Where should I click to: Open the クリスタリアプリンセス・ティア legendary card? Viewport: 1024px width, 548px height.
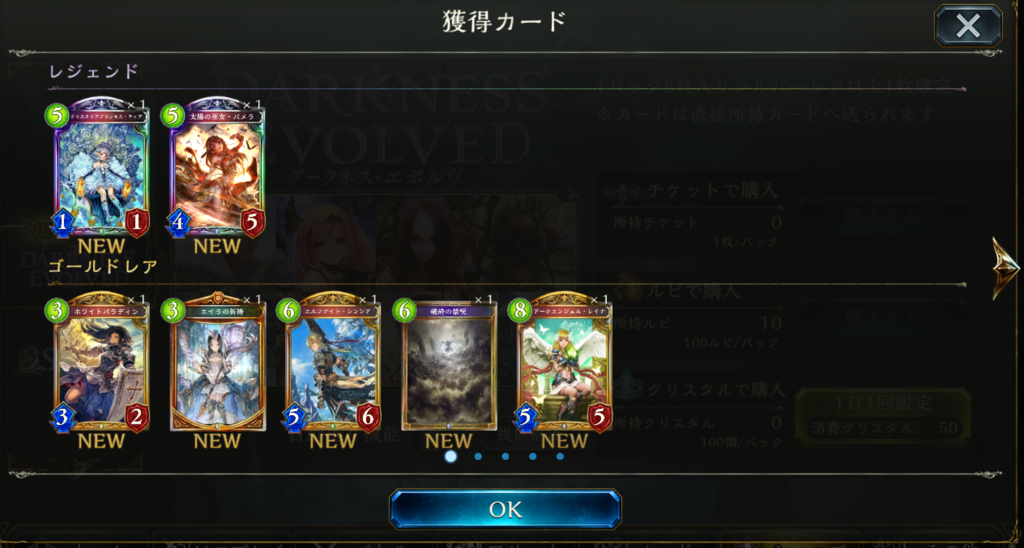click(x=101, y=167)
